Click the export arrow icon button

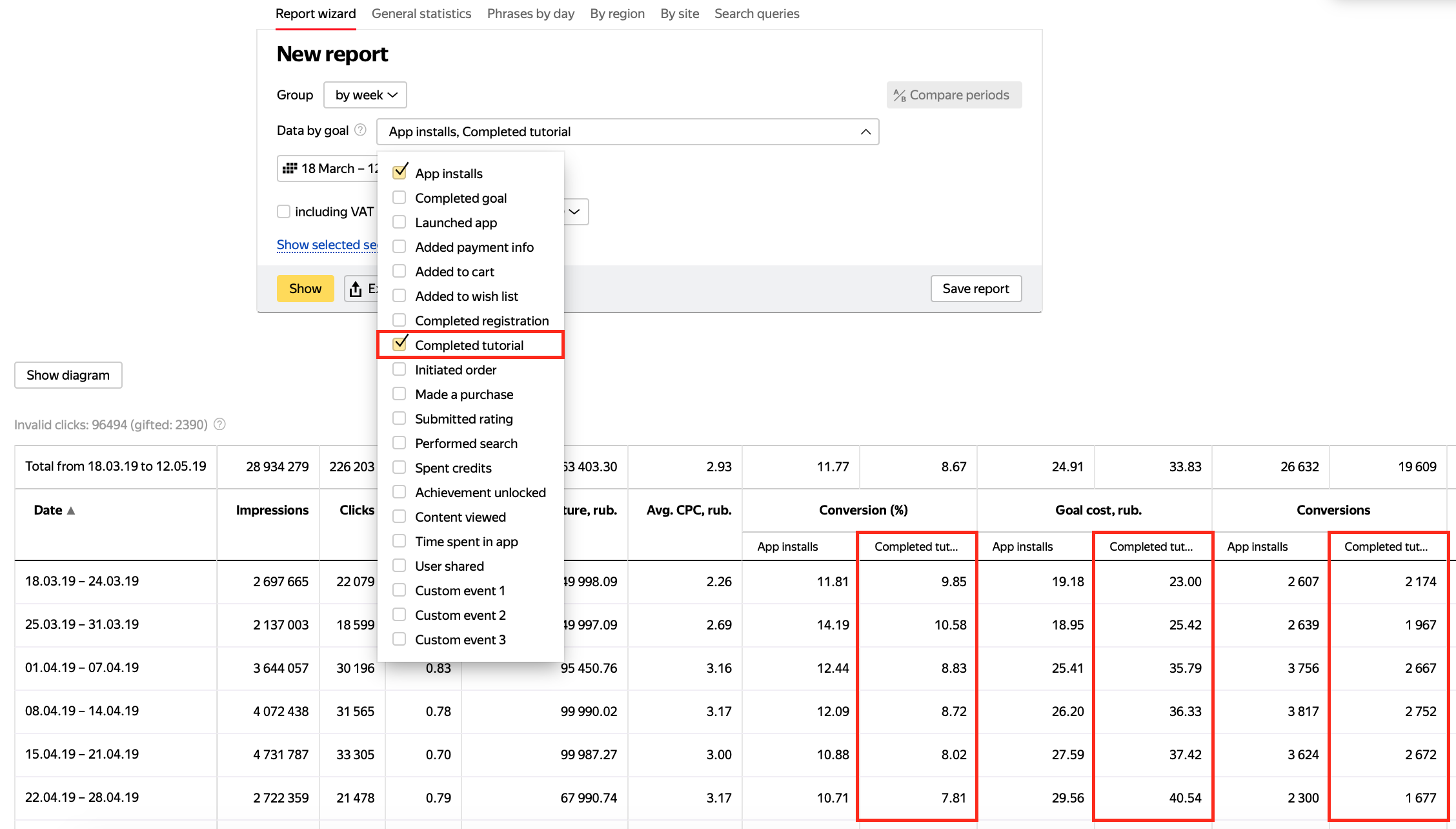(356, 289)
